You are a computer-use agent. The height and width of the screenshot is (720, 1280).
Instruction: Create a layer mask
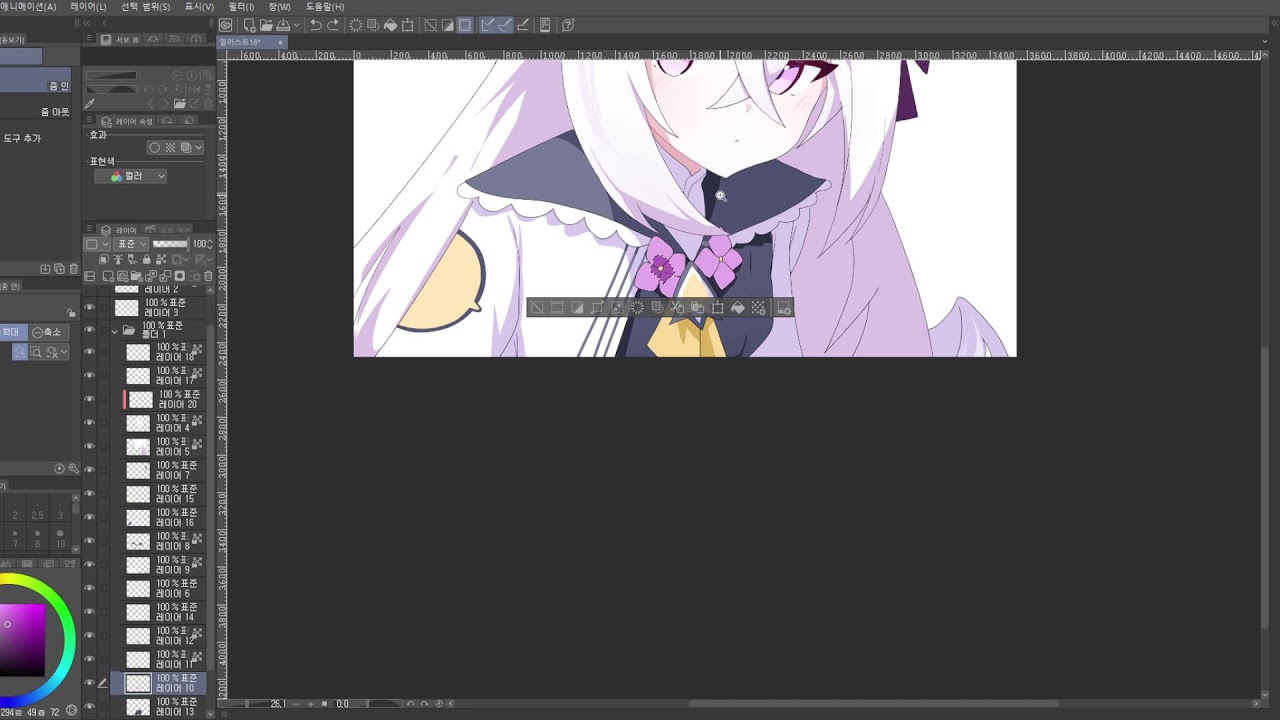pyautogui.click(x=180, y=276)
